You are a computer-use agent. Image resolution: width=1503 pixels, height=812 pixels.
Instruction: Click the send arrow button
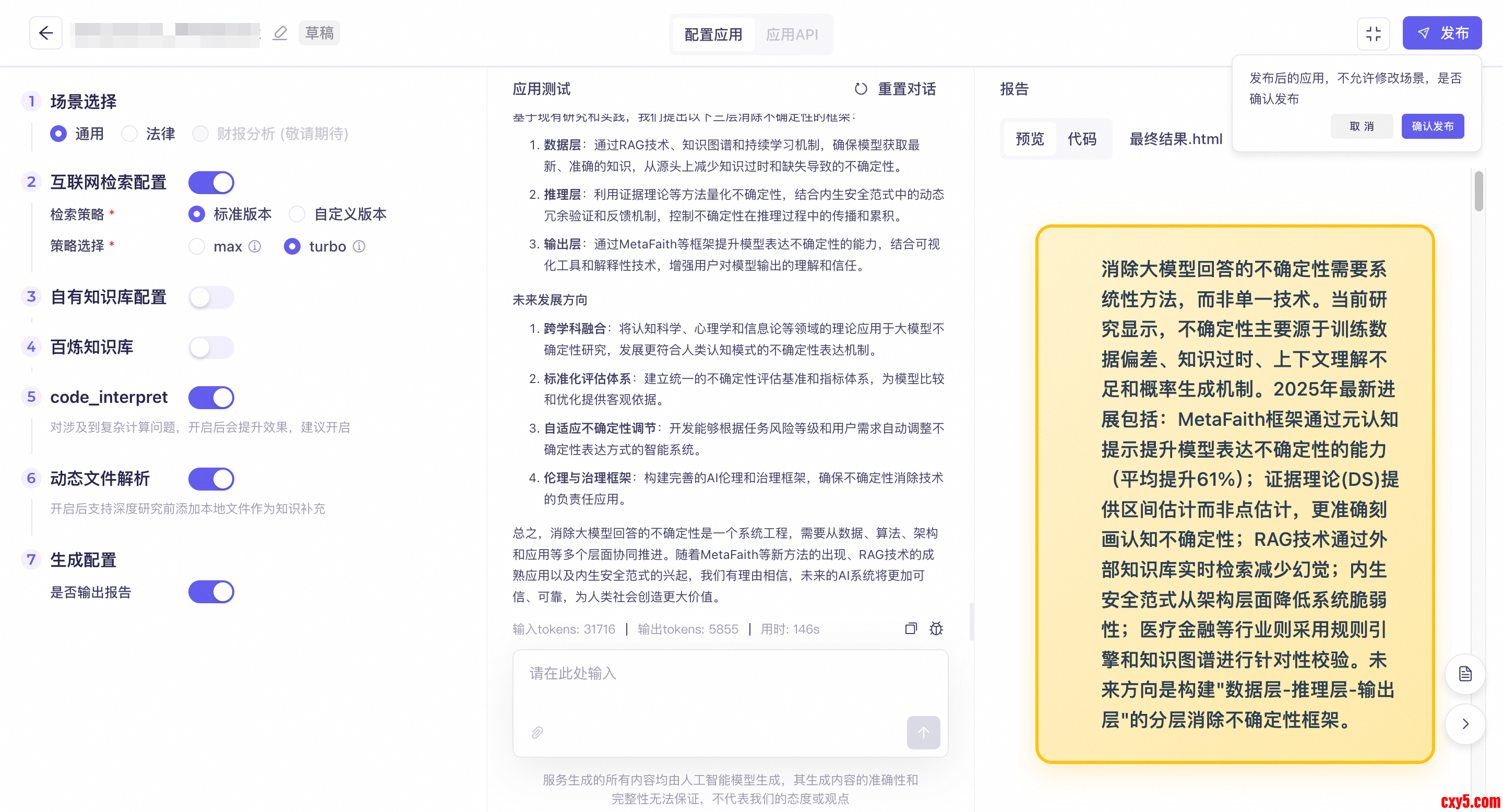[923, 732]
